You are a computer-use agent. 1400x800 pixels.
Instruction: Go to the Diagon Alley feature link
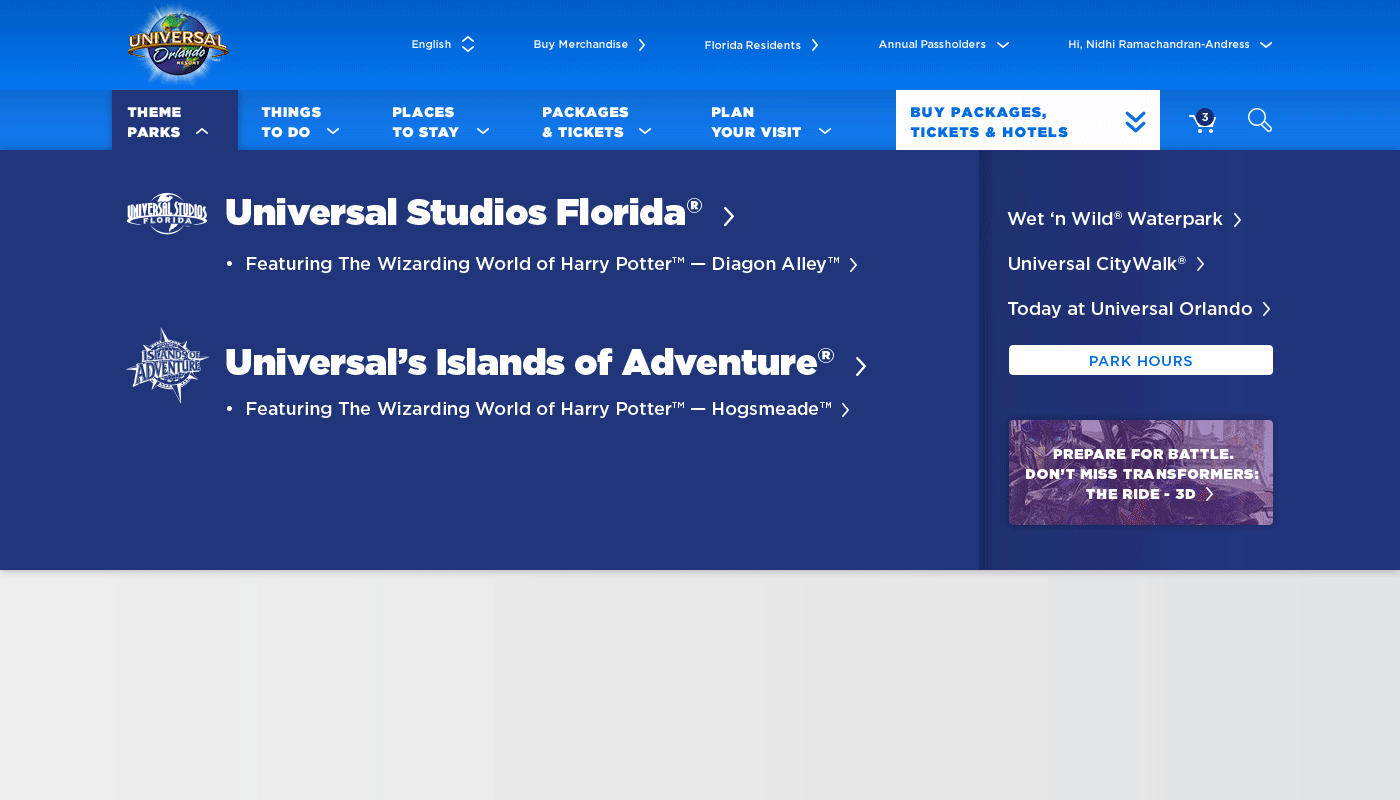tap(550, 264)
